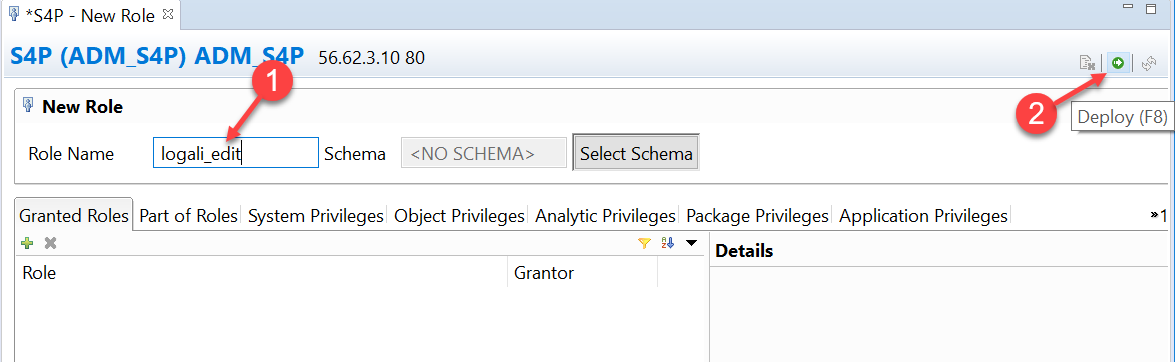The height and width of the screenshot is (362, 1175).
Task: Click the disabled <NO SCHEMA> field
Action: 483,154
